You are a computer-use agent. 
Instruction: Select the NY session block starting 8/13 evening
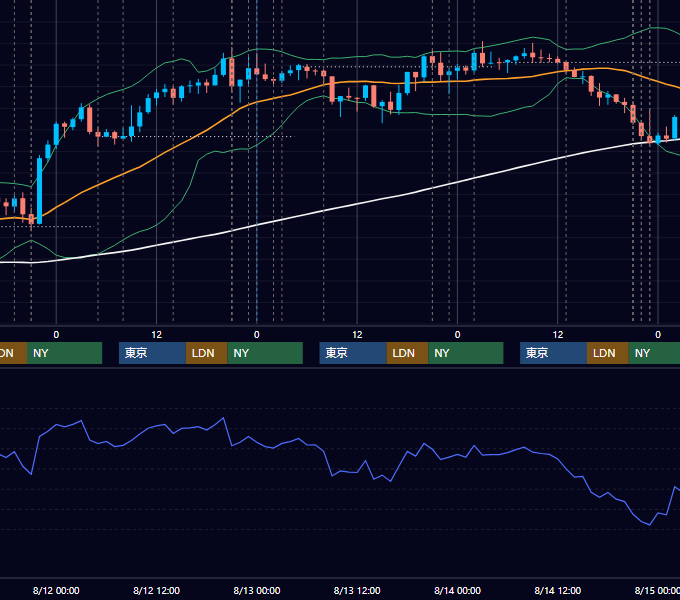click(466, 353)
